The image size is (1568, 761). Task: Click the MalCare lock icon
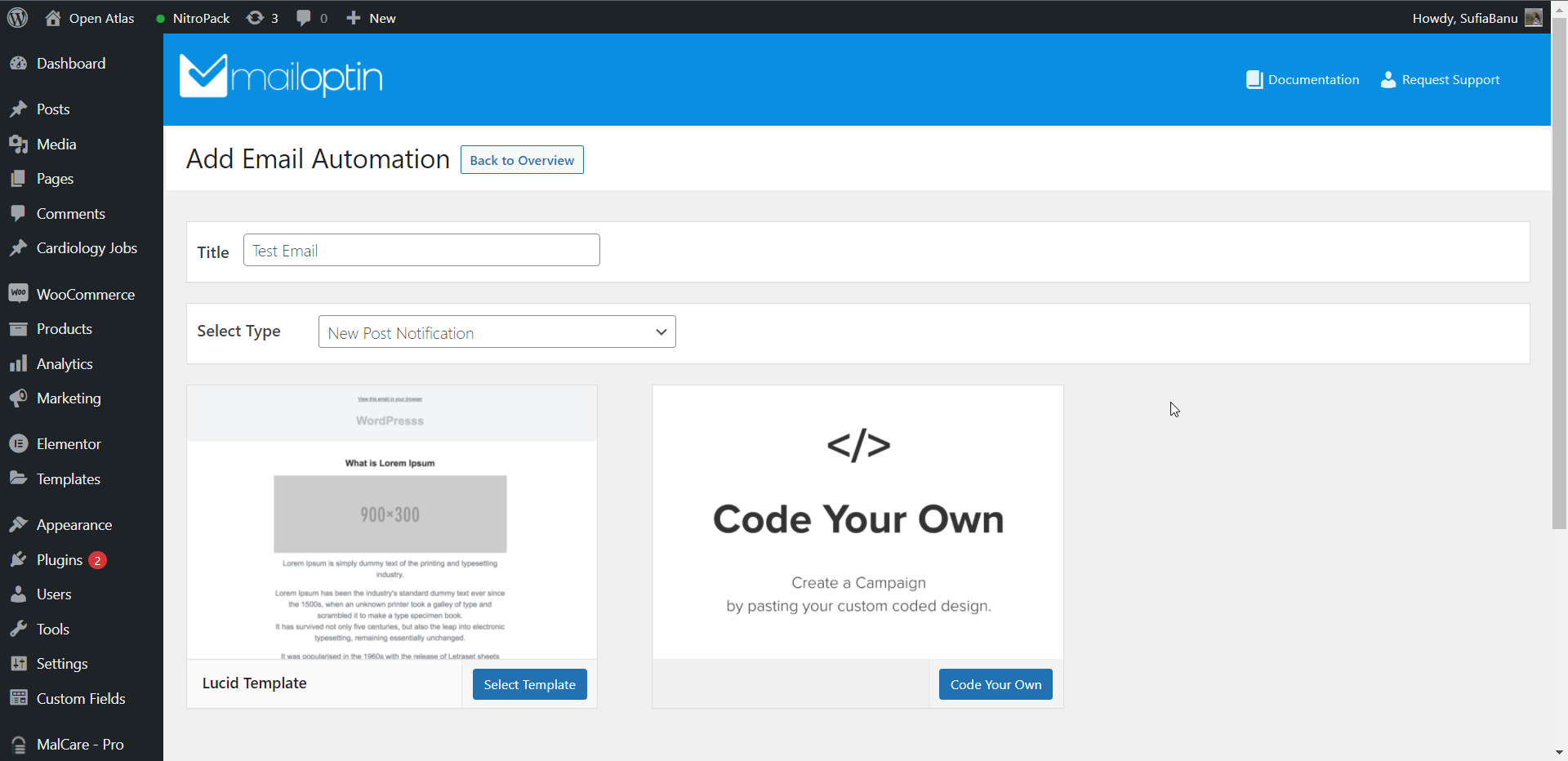coord(18,745)
